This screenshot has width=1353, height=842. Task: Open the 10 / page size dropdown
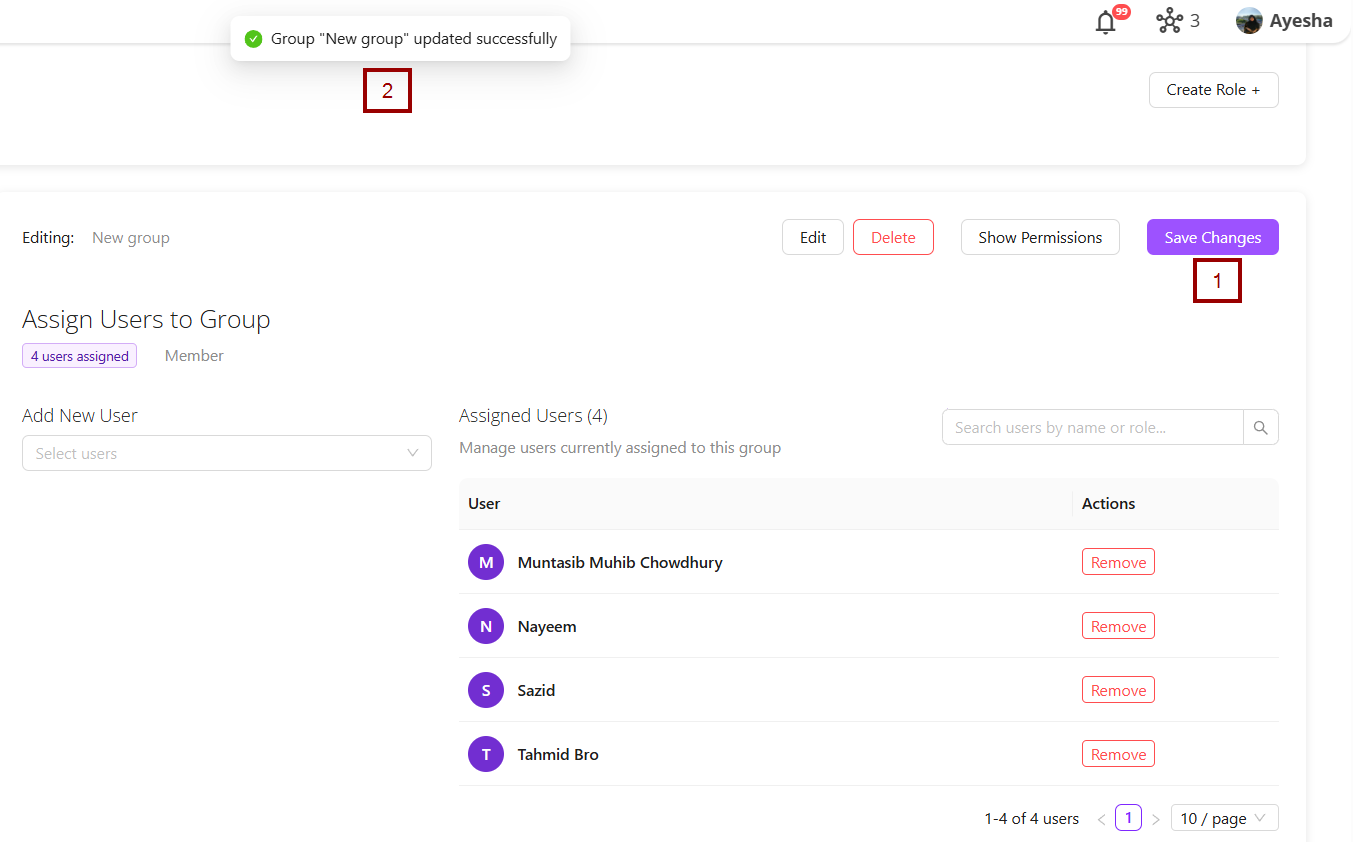pyautogui.click(x=1224, y=818)
